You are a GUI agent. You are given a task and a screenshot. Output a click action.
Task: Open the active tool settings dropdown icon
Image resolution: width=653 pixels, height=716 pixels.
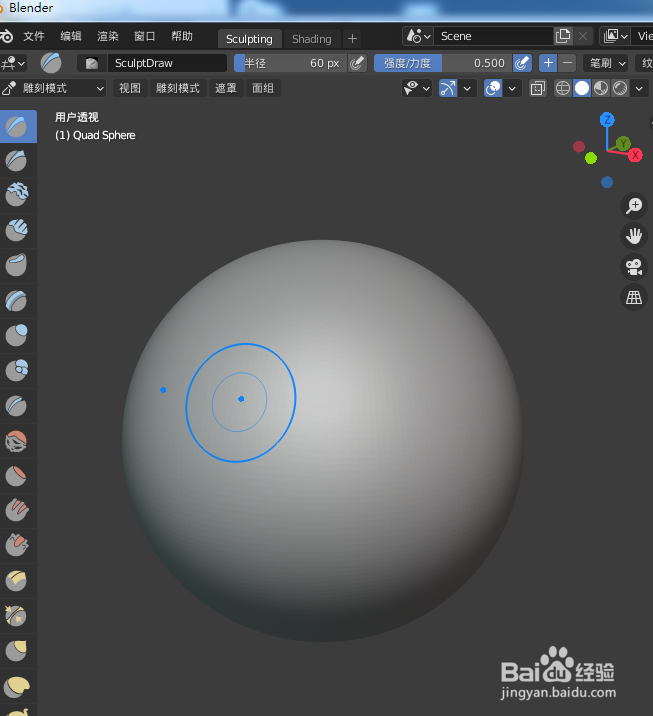pos(13,63)
